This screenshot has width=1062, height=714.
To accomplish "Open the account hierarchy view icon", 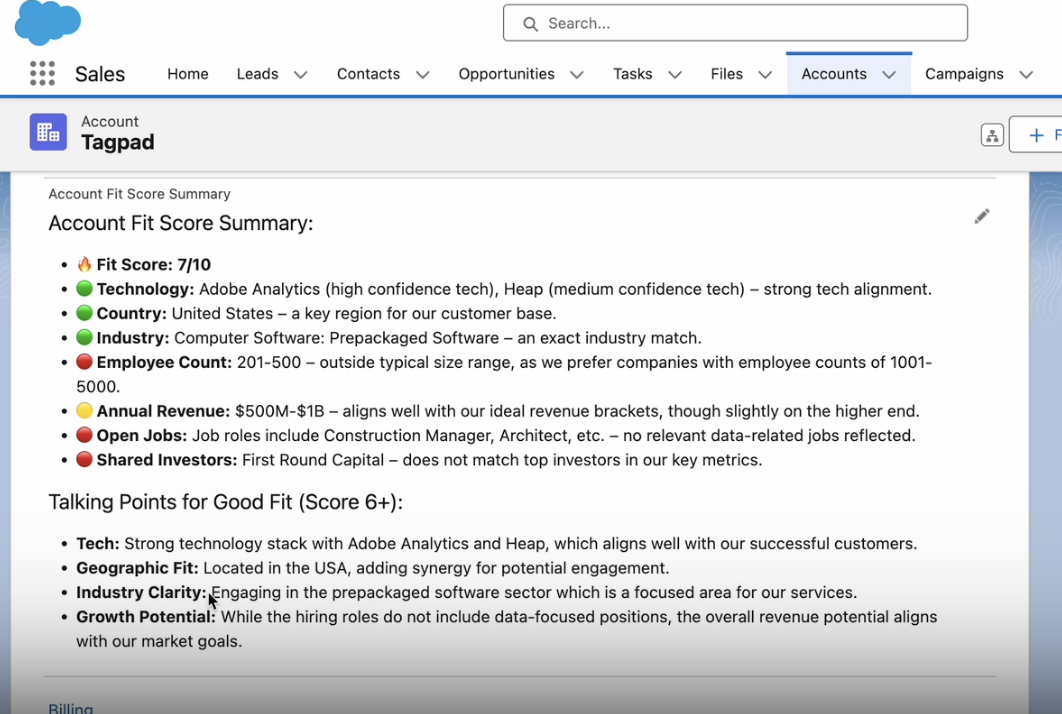I will tap(992, 135).
